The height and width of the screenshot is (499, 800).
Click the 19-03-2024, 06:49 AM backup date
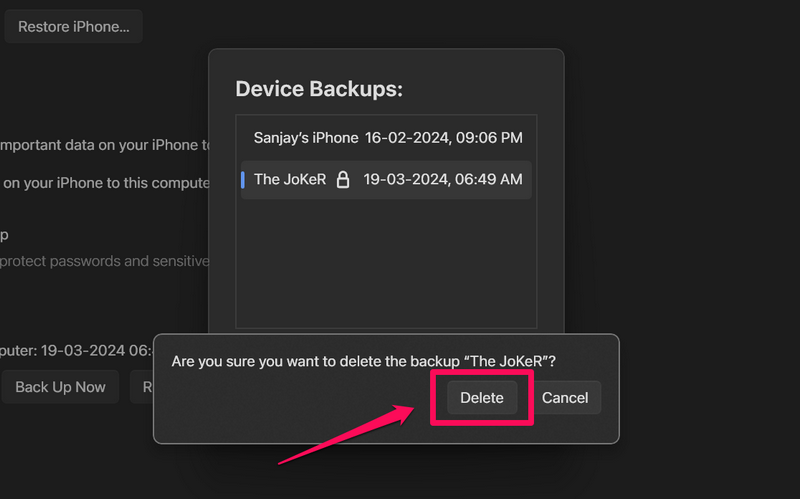pos(443,180)
